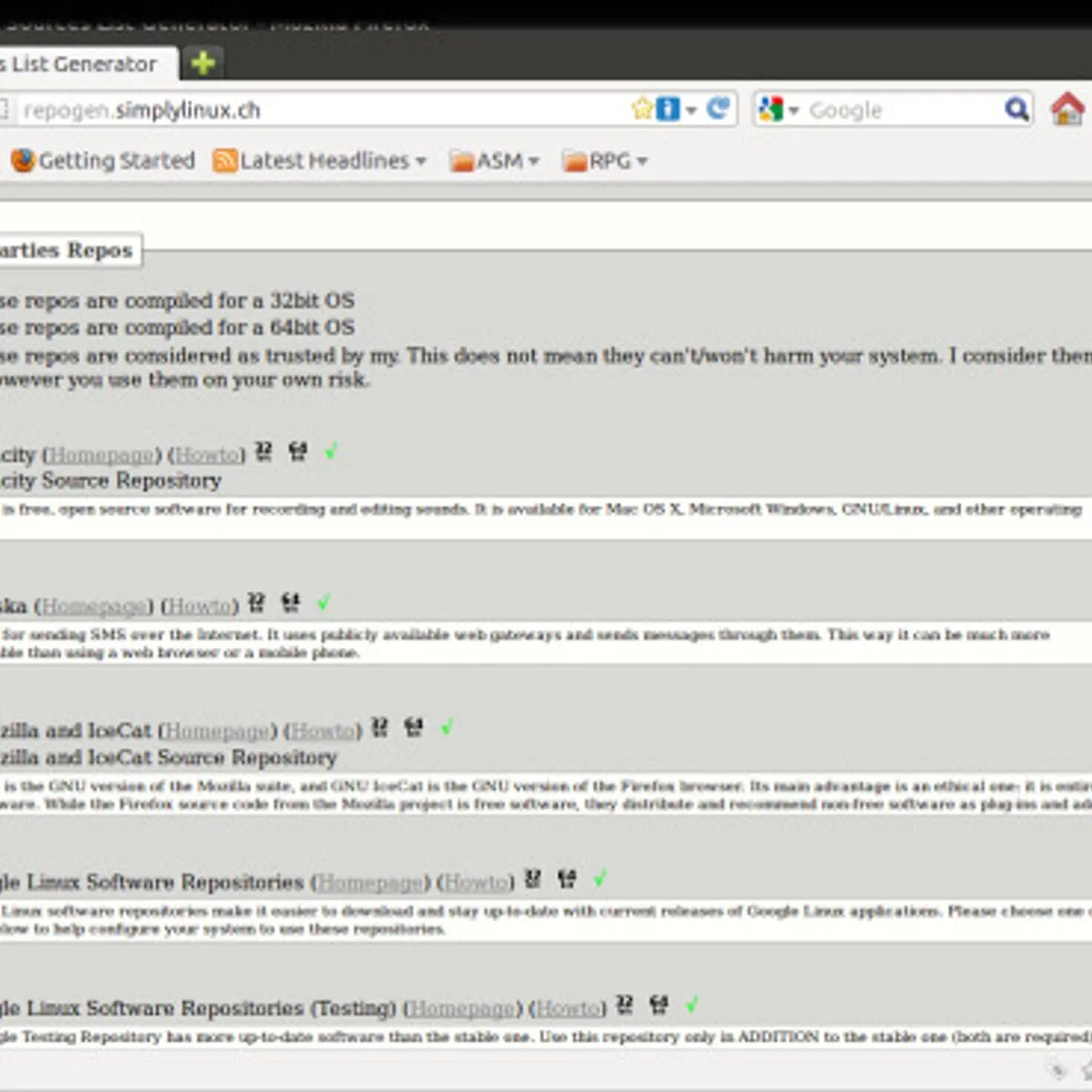Reload the page with the refresh icon
Image resolution: width=1092 pixels, height=1092 pixels.
719,108
